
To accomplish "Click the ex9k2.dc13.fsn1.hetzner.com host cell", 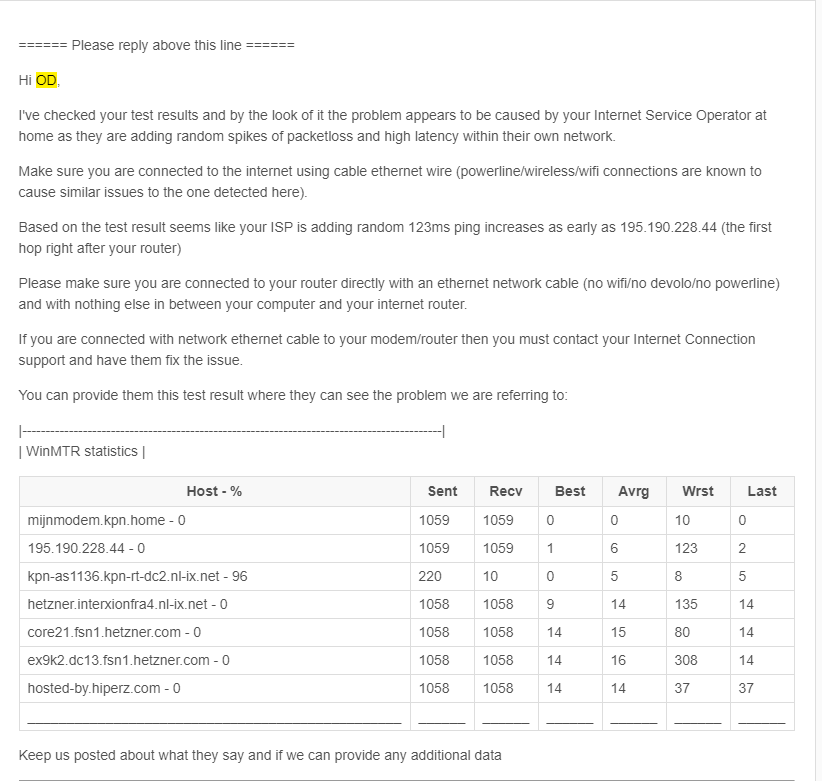I will tap(214, 660).
